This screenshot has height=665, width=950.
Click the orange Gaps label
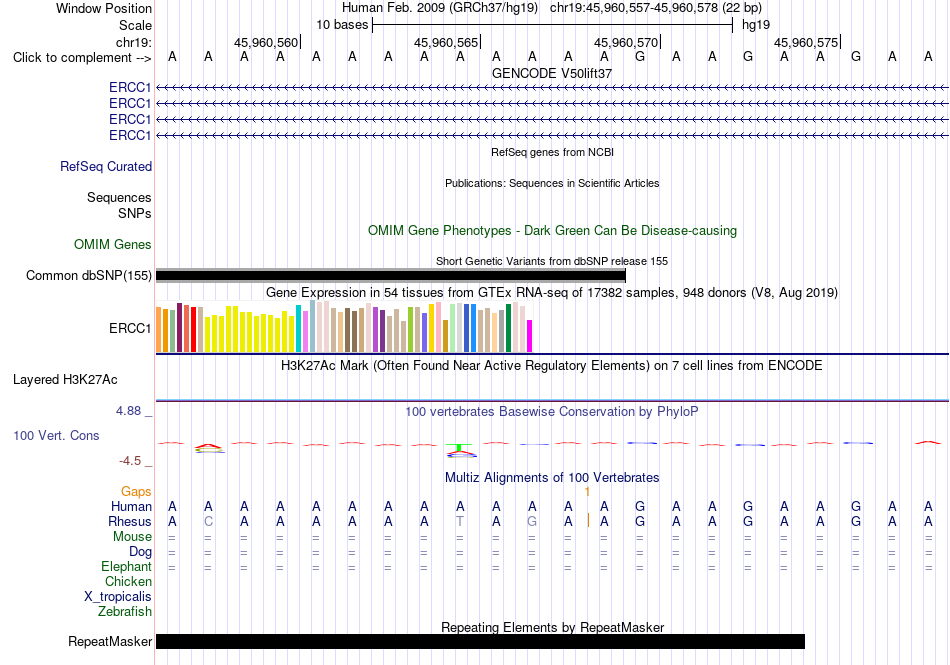[136, 491]
